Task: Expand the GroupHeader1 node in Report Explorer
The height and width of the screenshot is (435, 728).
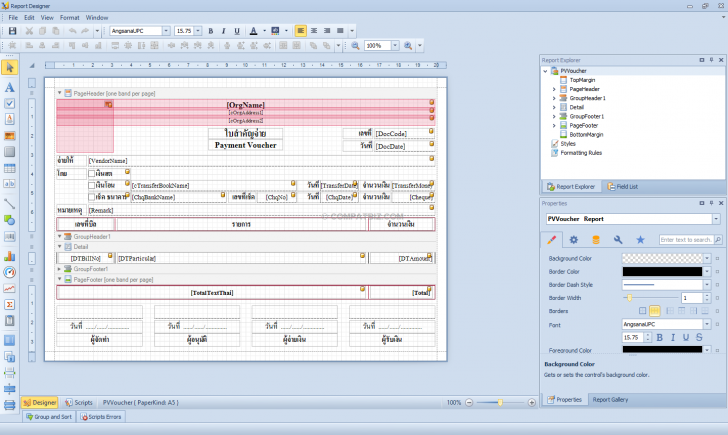Action: click(x=554, y=98)
